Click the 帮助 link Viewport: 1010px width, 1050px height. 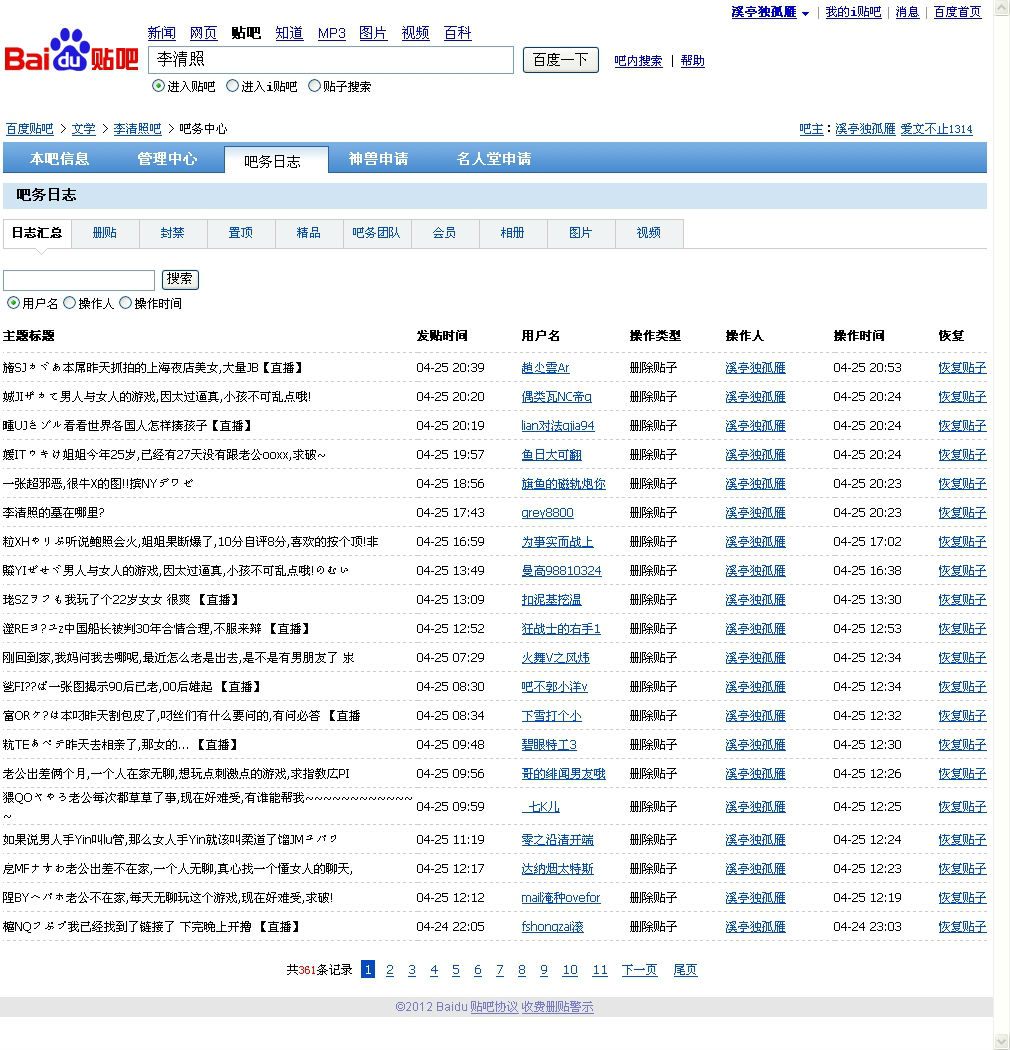(x=693, y=61)
